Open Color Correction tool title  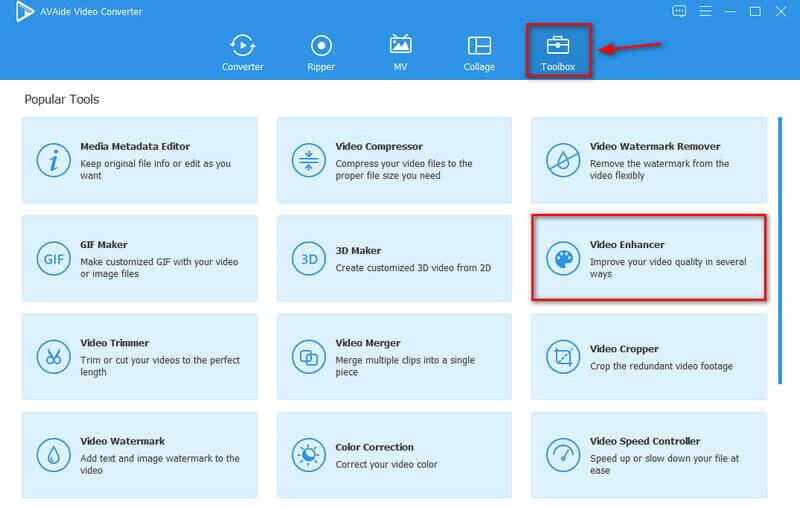point(374,447)
